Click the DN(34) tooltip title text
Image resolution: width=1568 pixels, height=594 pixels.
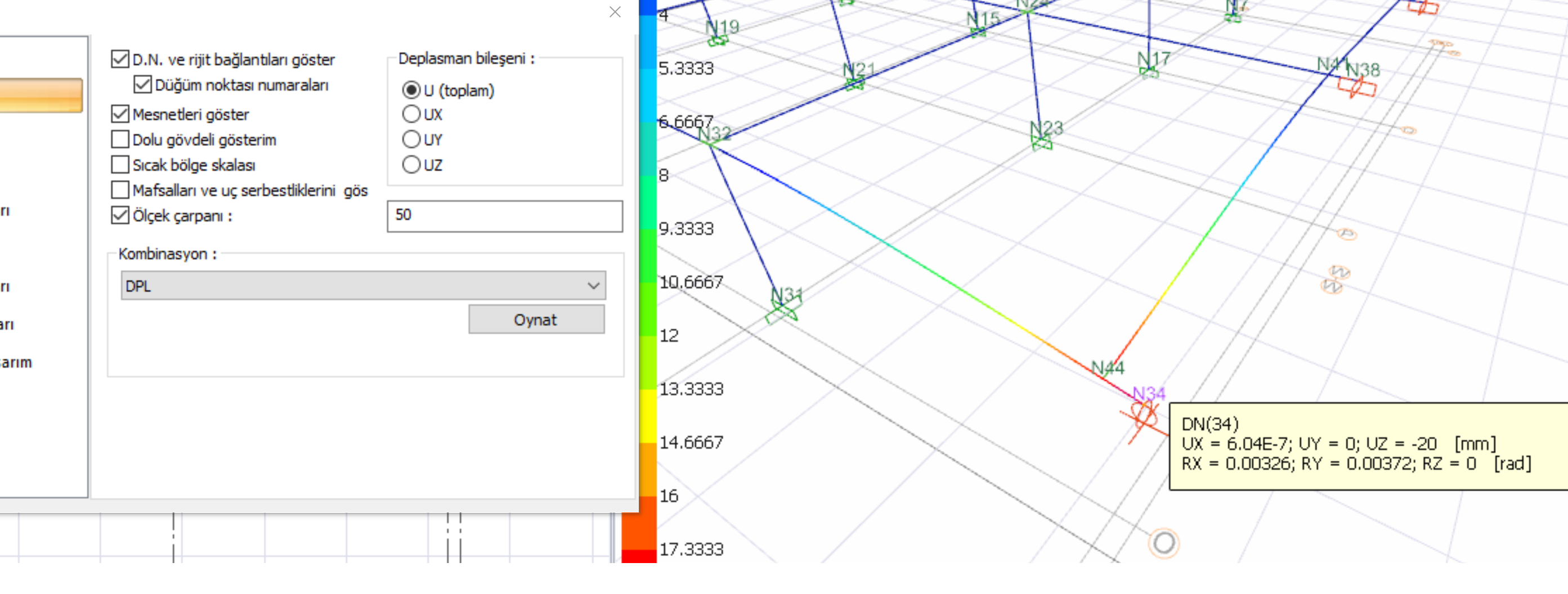(1210, 424)
